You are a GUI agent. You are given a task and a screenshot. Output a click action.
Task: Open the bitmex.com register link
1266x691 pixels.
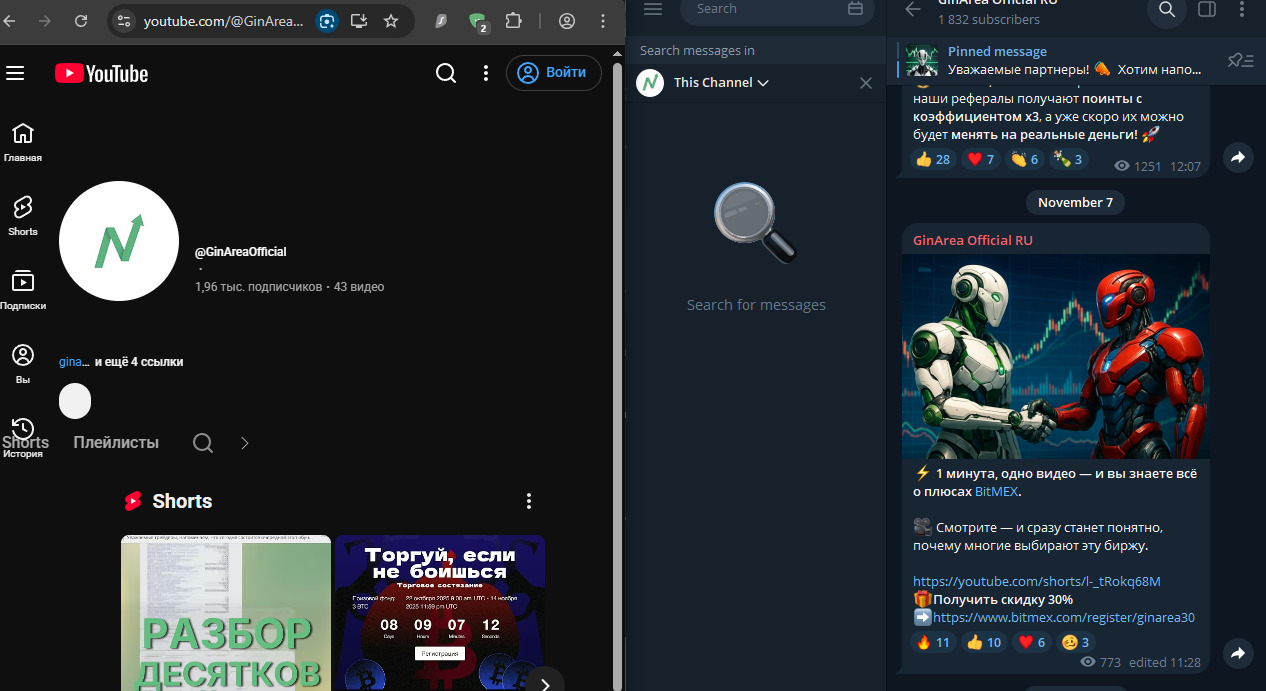pyautogui.click(x=1063, y=618)
